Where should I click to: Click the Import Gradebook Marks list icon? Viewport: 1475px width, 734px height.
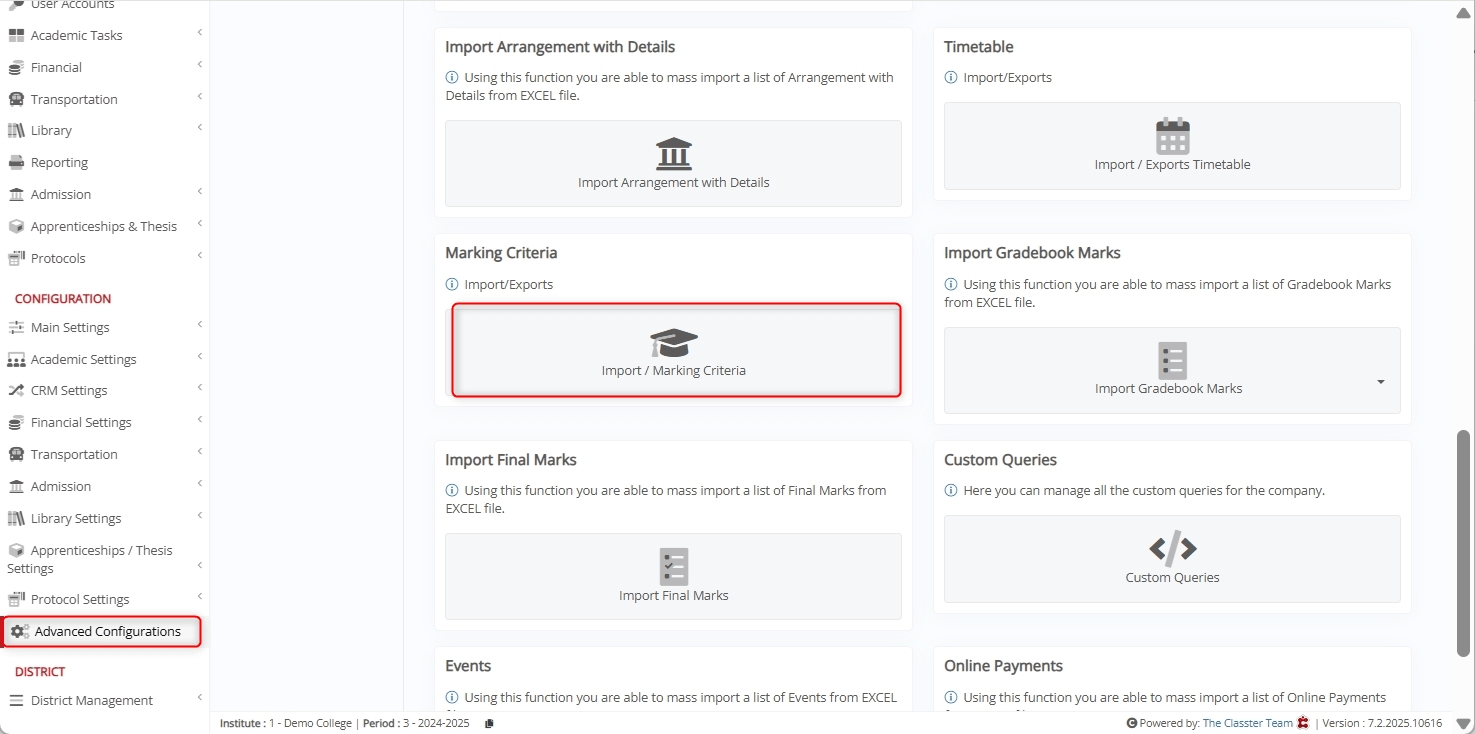pos(1172,360)
